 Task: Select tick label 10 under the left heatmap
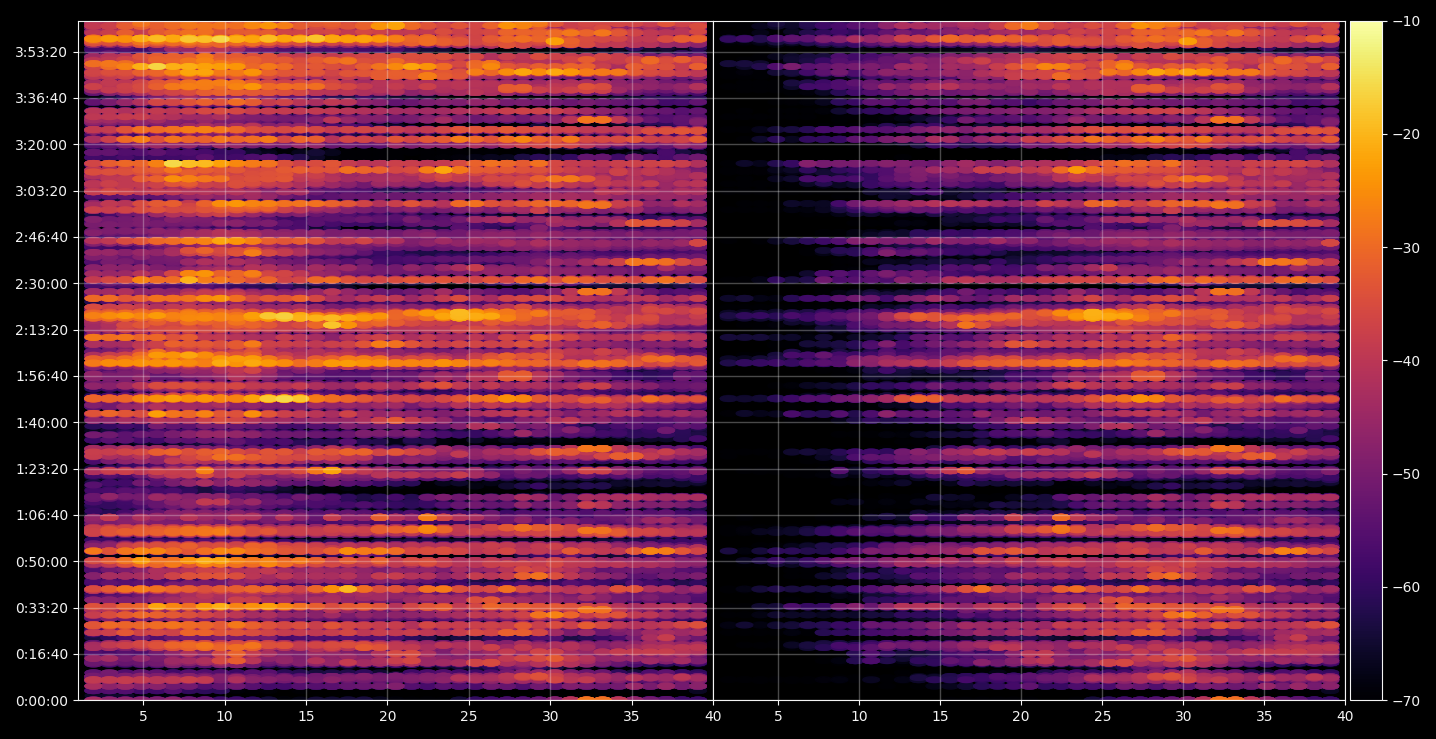224,716
